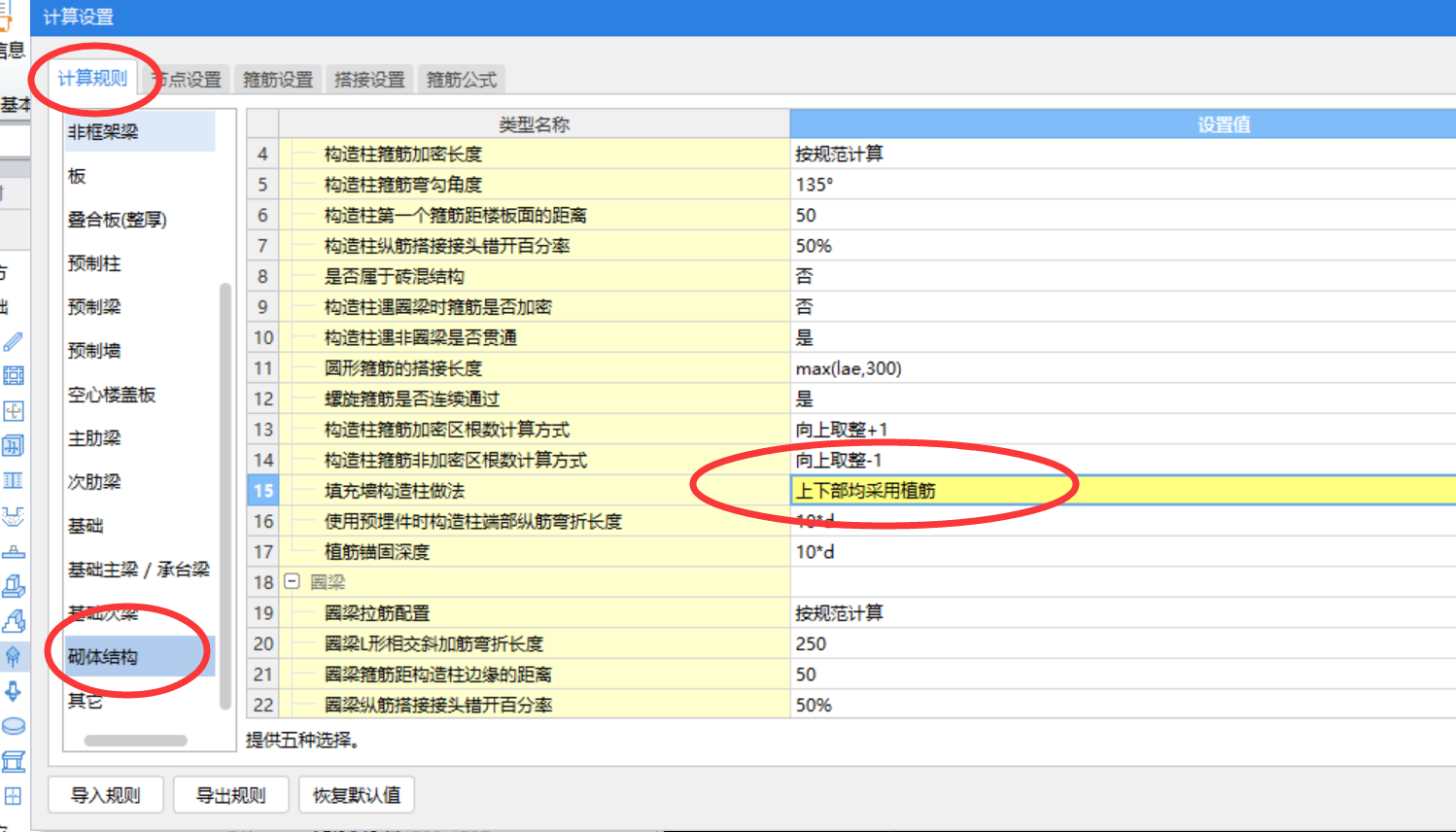The width and height of the screenshot is (1456, 832).
Task: Select the highlighted pile cap icon
Action: (13, 656)
